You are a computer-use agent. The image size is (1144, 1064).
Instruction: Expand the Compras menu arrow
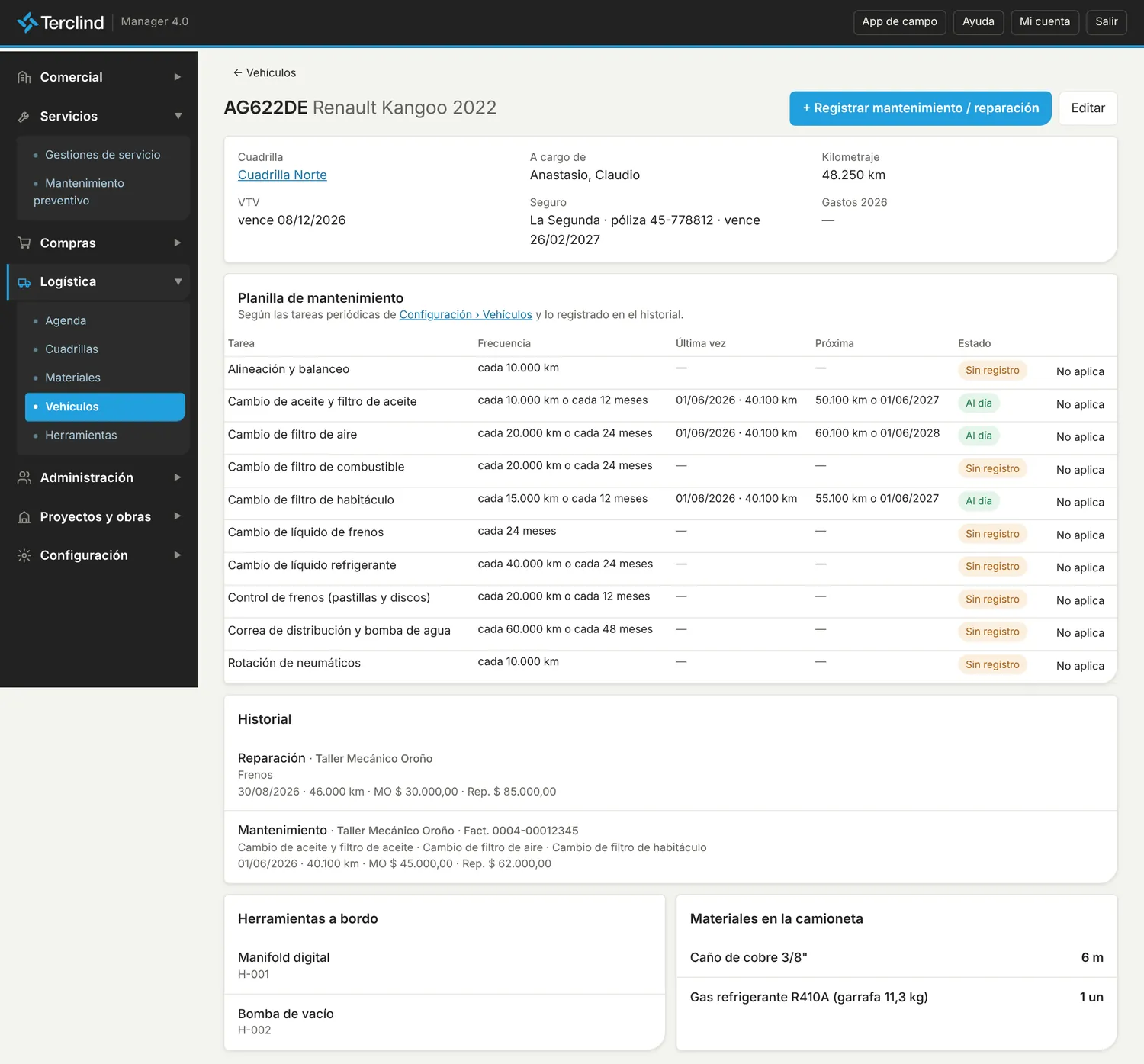[178, 243]
